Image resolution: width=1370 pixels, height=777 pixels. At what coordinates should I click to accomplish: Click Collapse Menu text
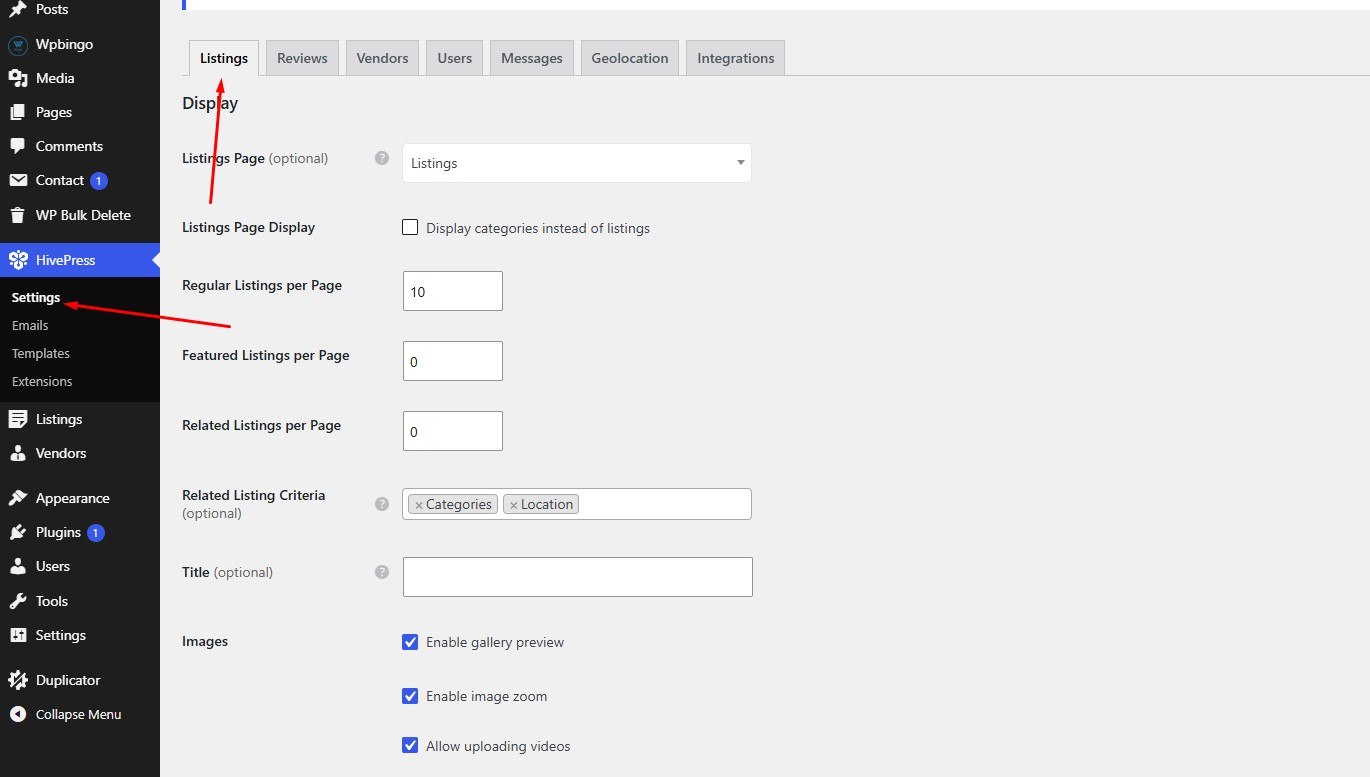[79, 714]
